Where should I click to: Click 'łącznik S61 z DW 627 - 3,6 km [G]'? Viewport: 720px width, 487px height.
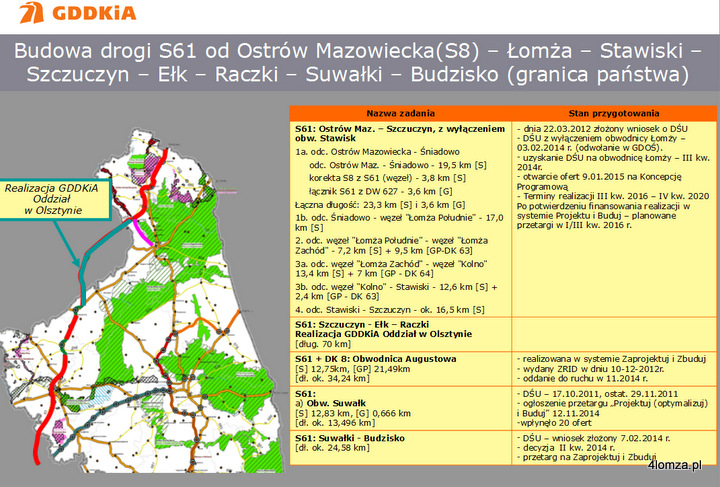[x=381, y=191]
